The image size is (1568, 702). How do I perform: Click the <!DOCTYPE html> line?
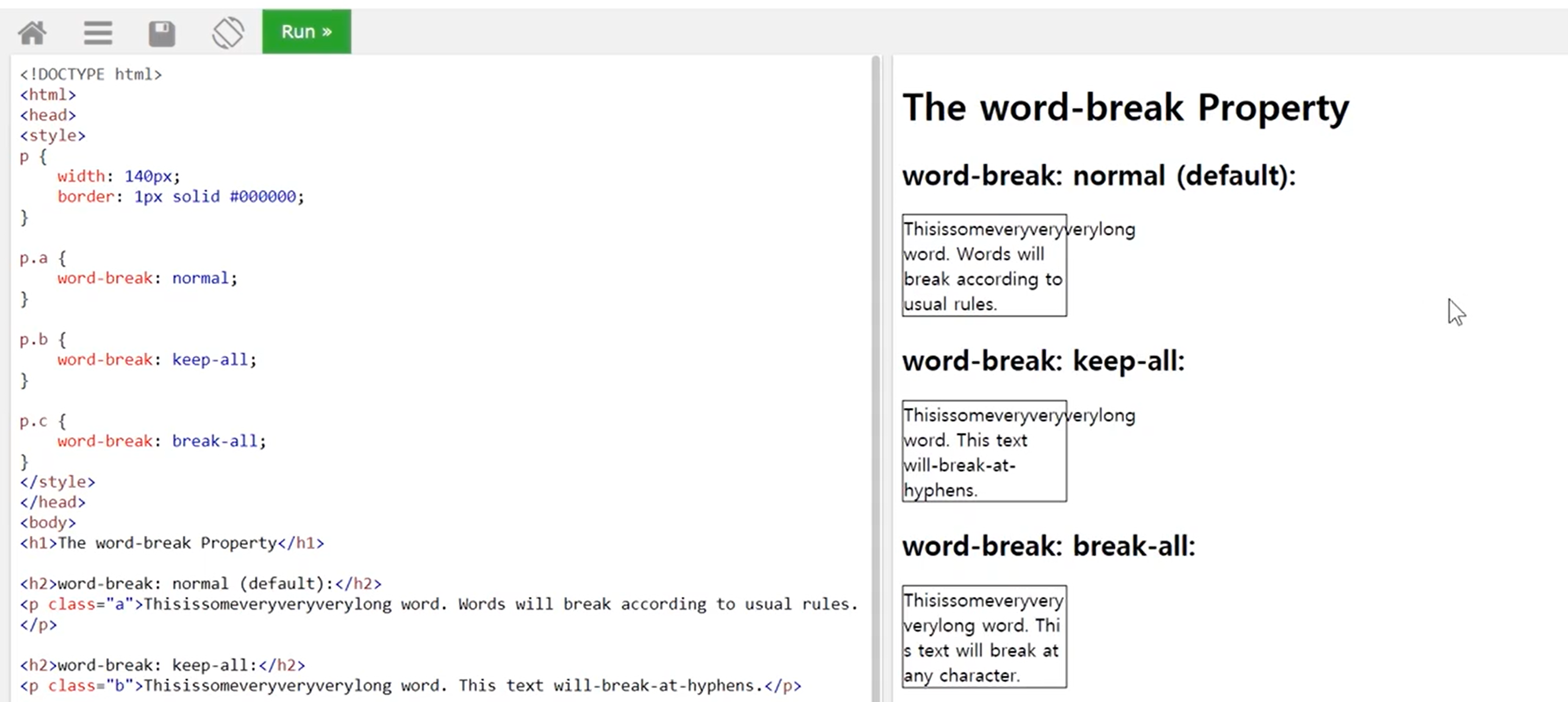click(91, 74)
